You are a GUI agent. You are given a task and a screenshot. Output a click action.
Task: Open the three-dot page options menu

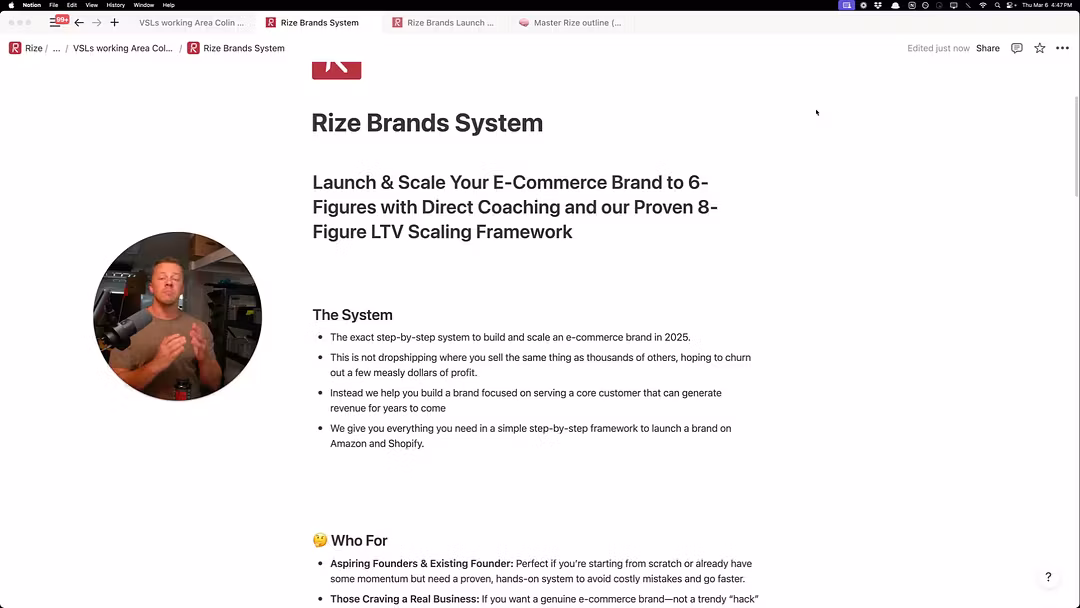(x=1062, y=48)
